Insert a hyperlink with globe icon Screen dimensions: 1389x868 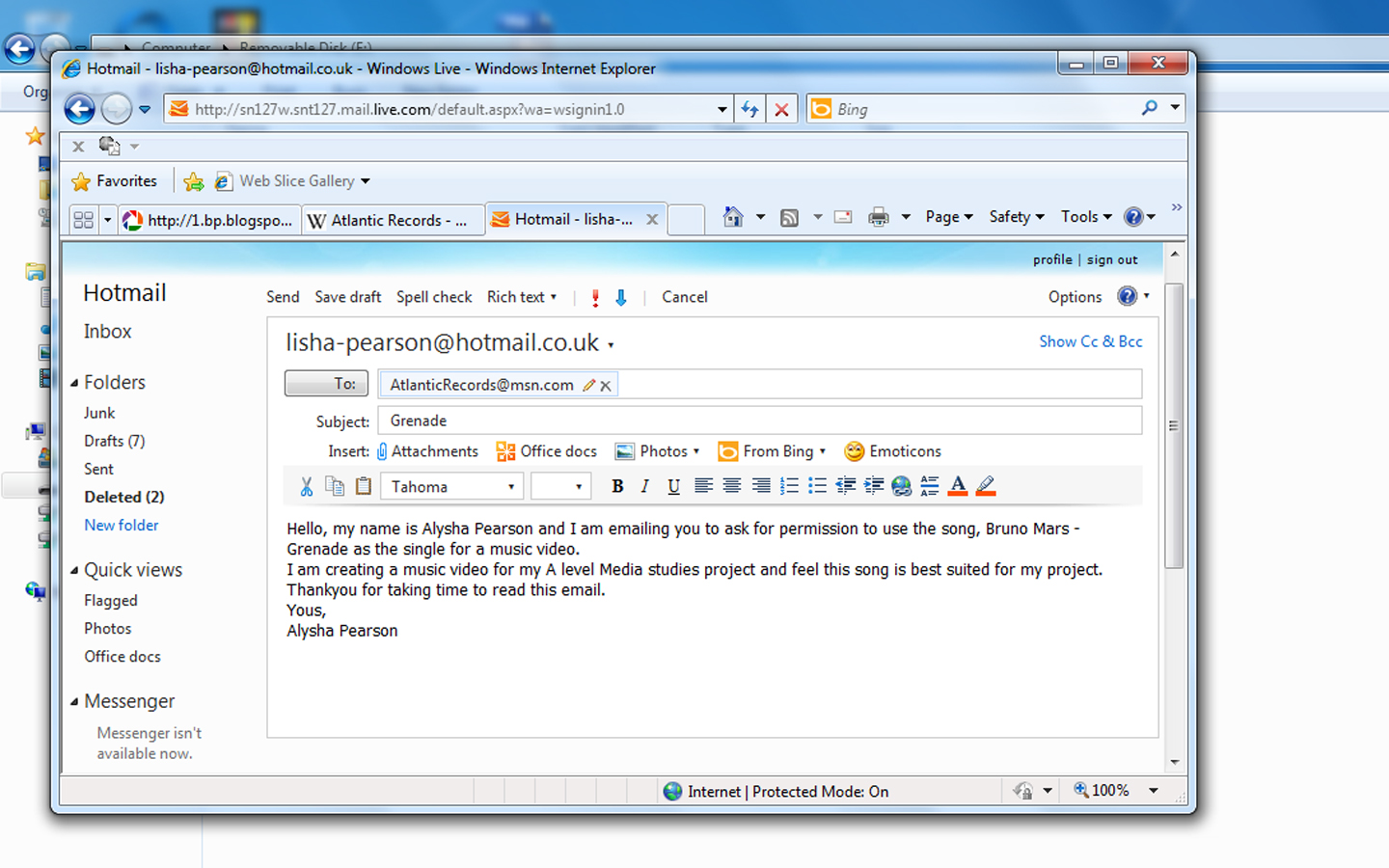pyautogui.click(x=902, y=486)
